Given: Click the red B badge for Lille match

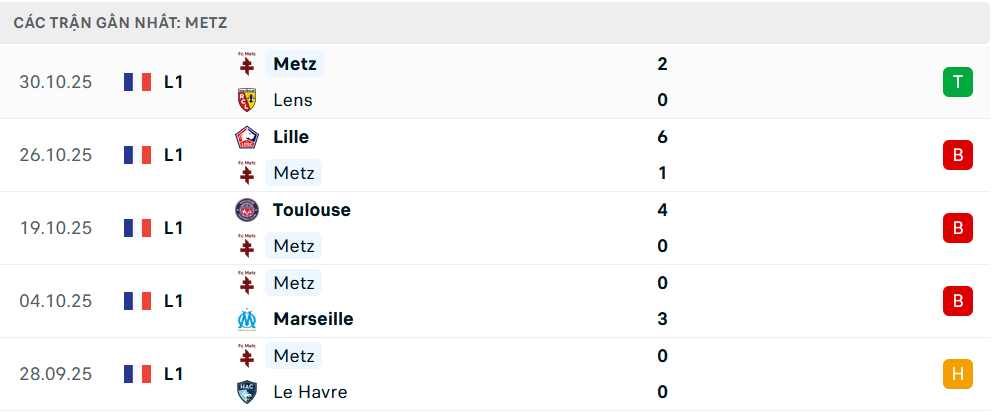Looking at the screenshot, I should coord(957,155).
